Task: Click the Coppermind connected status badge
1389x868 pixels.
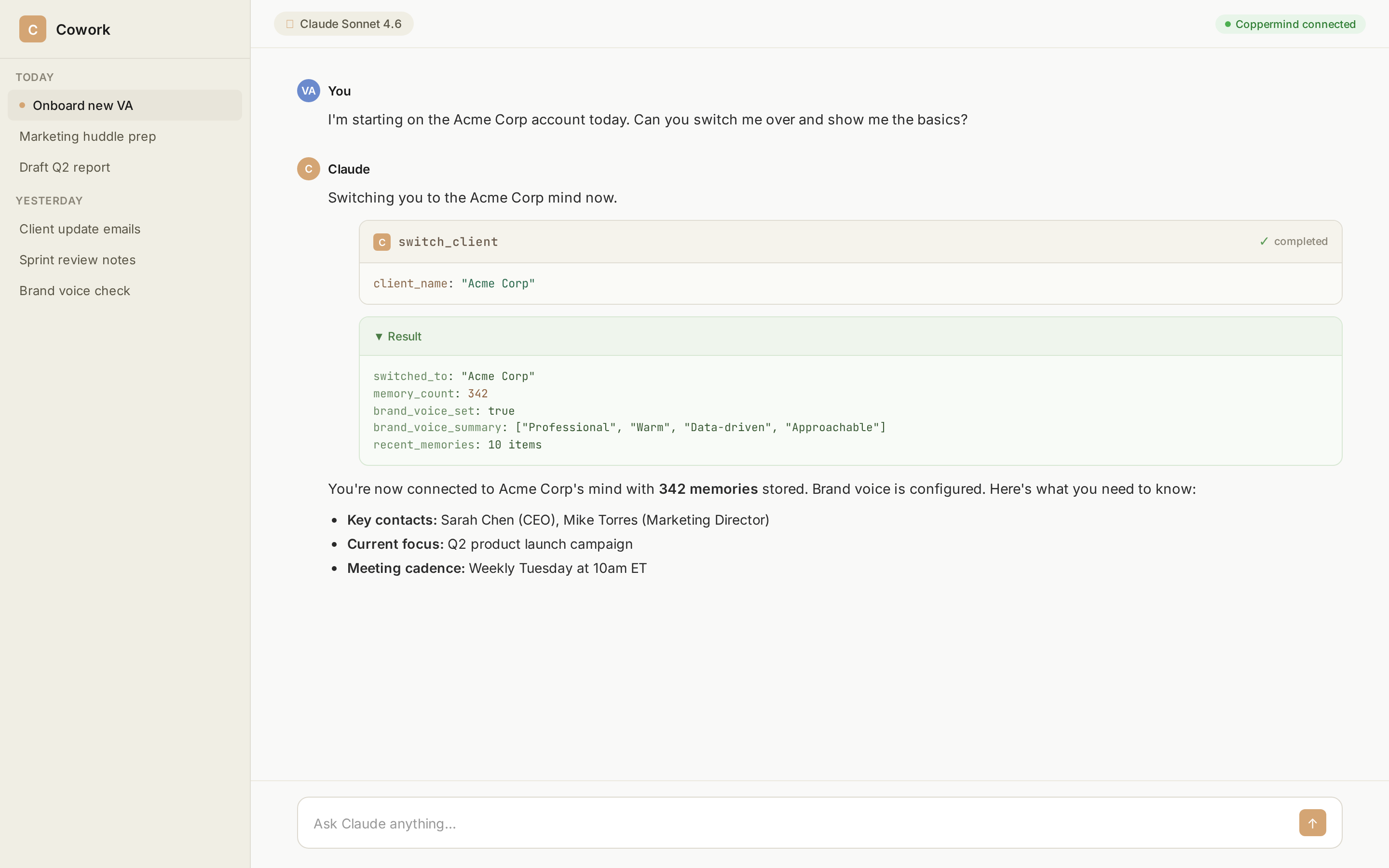Action: point(1290,24)
